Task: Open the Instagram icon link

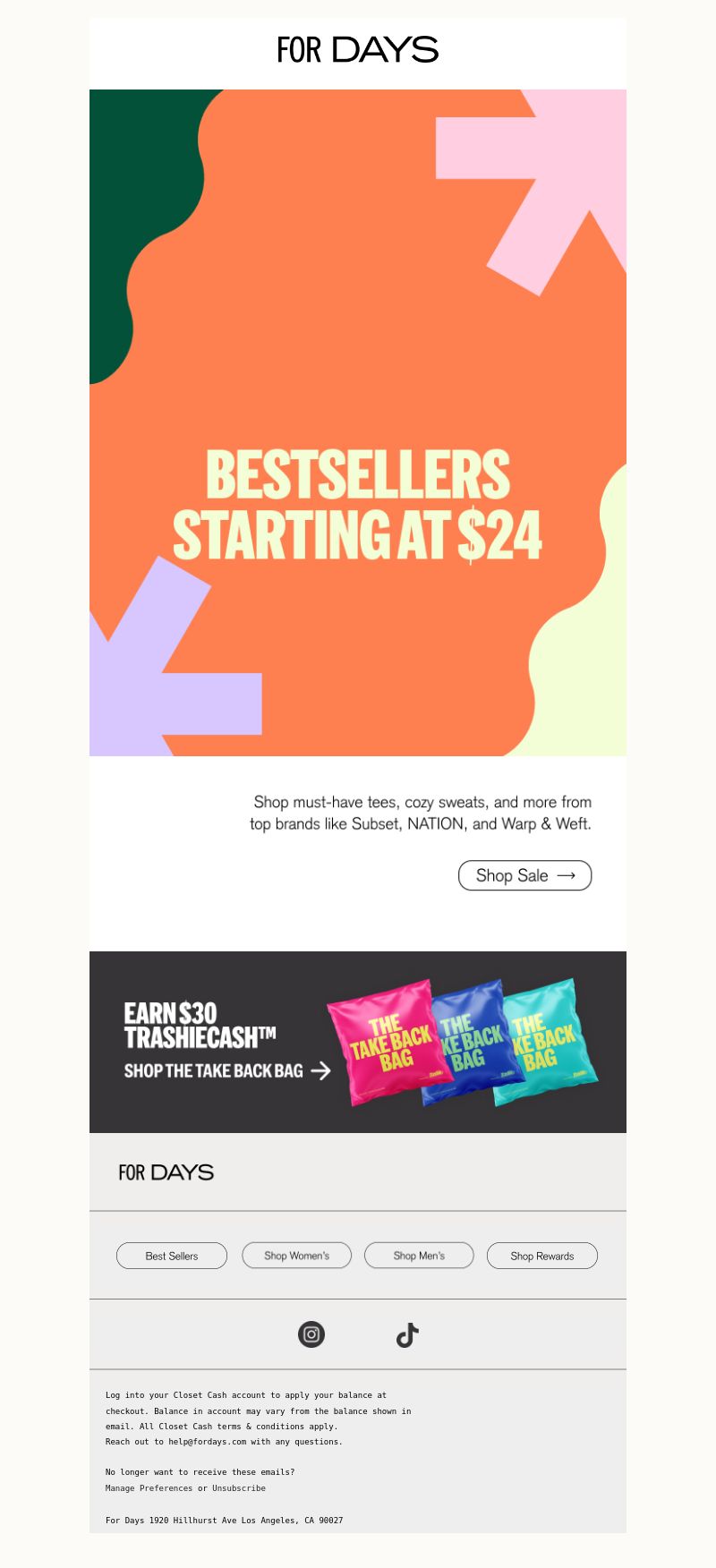Action: point(311,1334)
